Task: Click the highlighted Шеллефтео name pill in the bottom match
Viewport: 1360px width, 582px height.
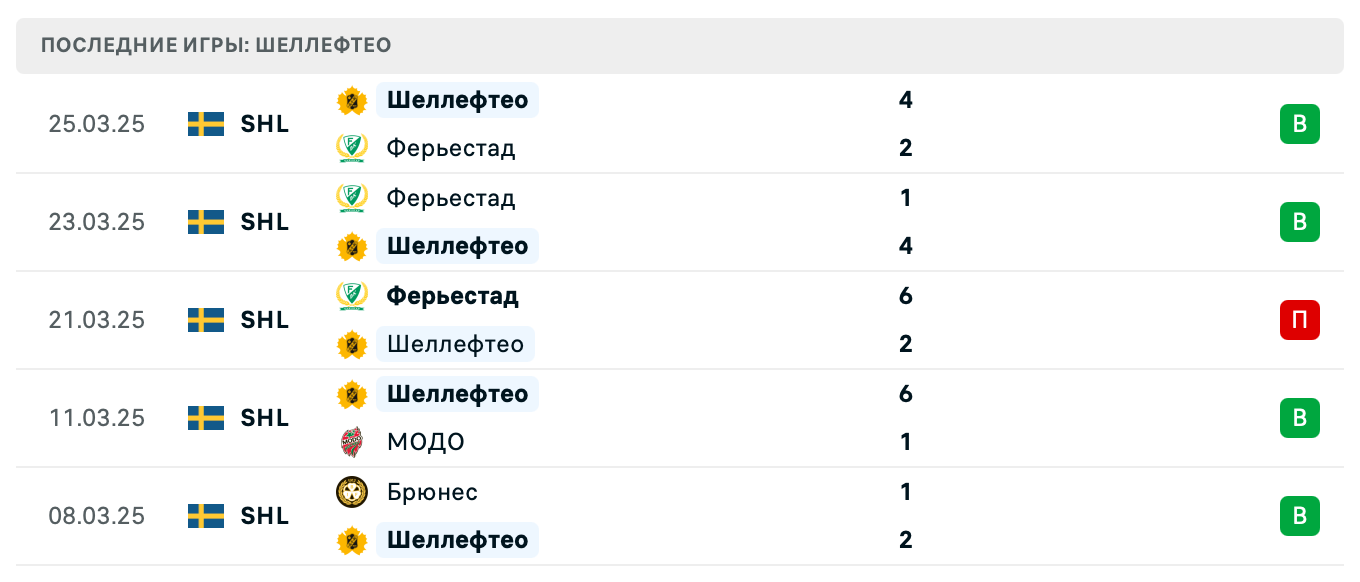Action: click(457, 540)
